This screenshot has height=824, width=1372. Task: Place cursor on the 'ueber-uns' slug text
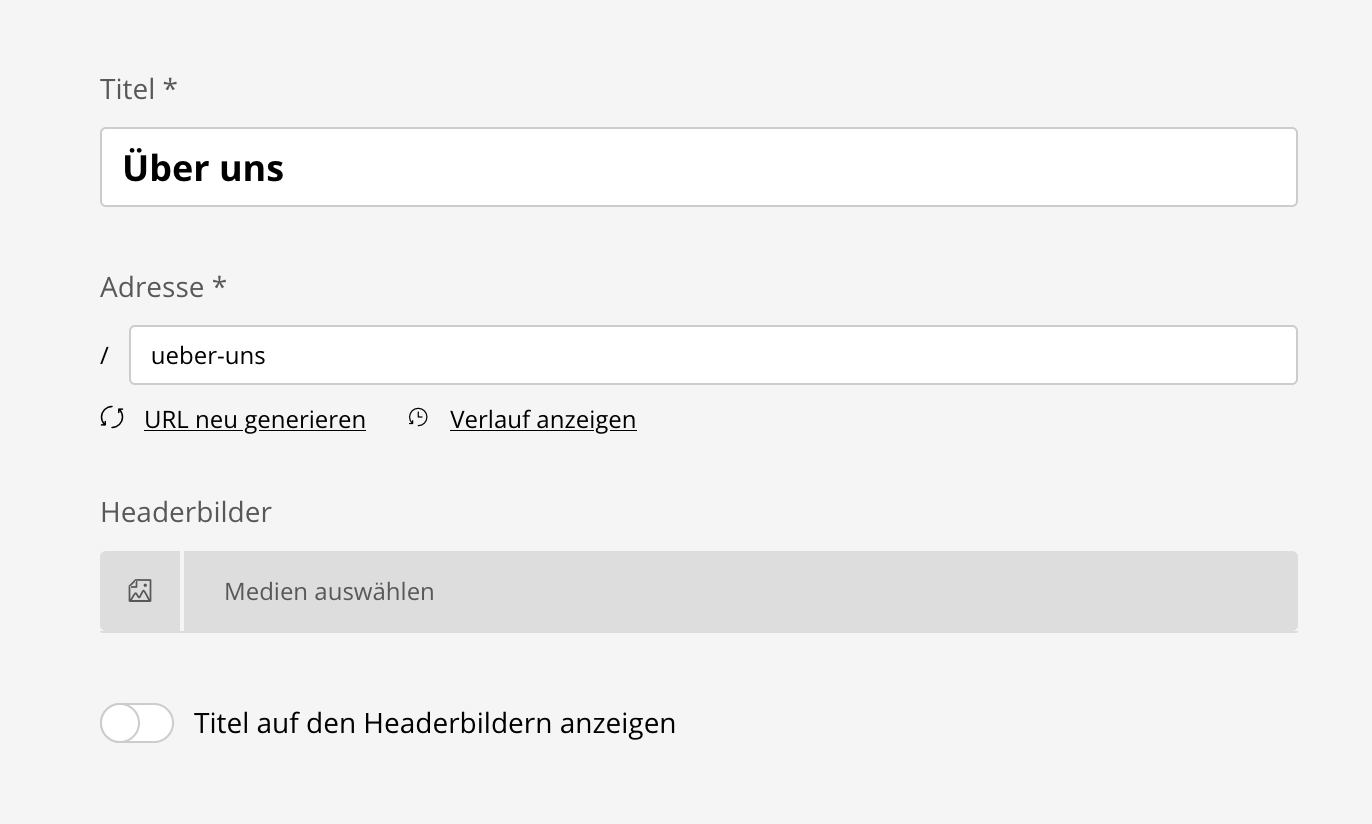(x=208, y=355)
